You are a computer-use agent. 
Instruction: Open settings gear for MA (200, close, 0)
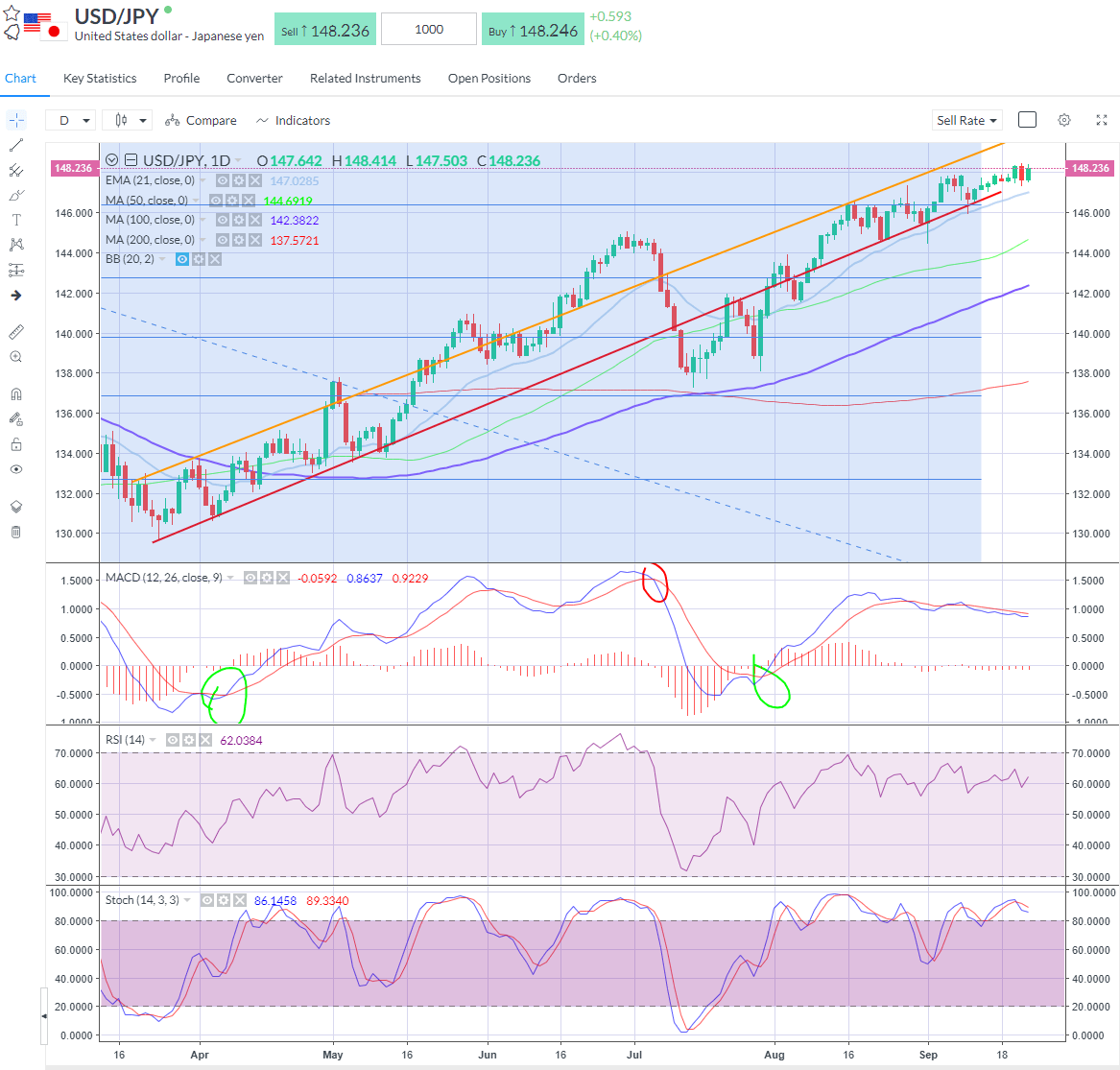[239, 240]
